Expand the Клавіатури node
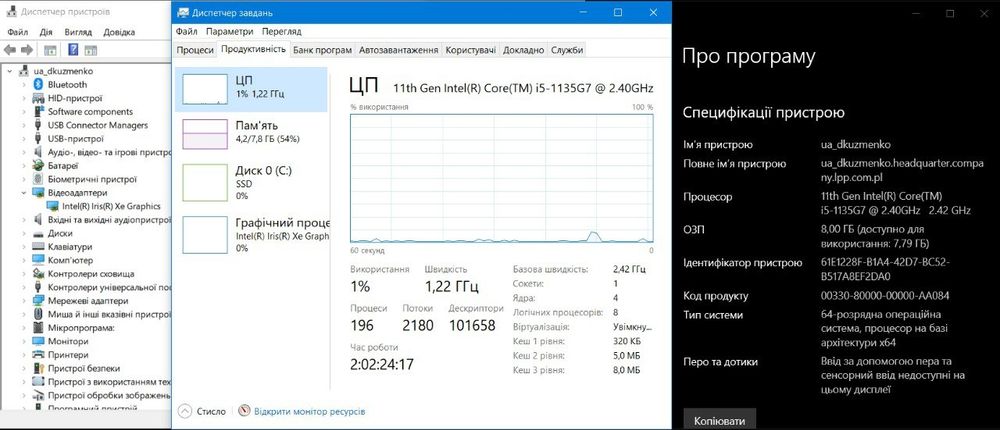 point(24,247)
